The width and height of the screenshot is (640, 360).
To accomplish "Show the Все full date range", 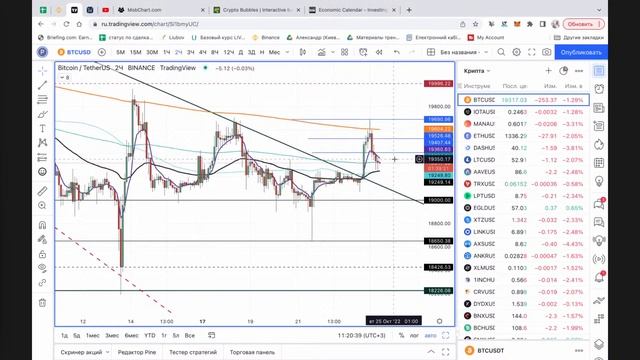I will tap(190, 336).
